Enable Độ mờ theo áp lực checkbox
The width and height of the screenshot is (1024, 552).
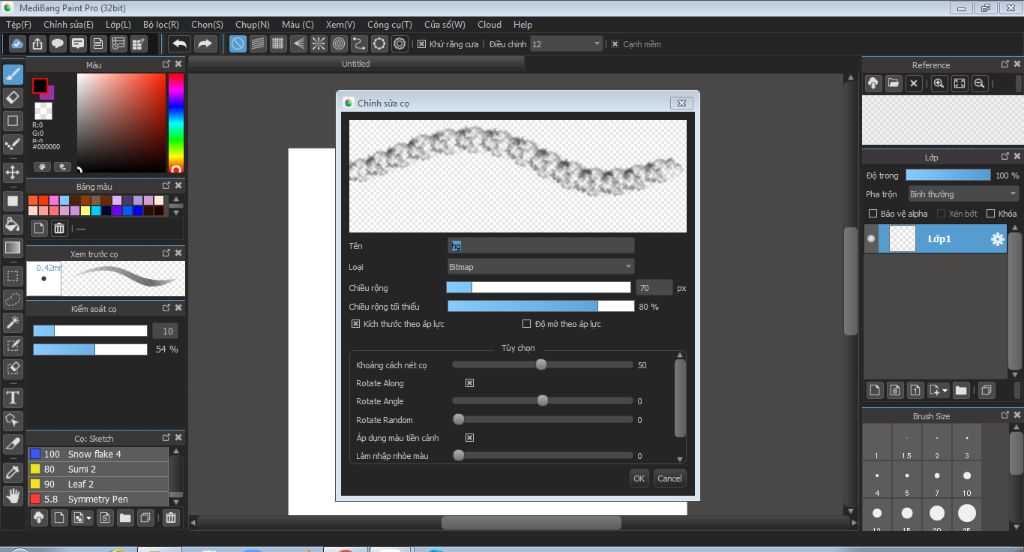tap(527, 324)
